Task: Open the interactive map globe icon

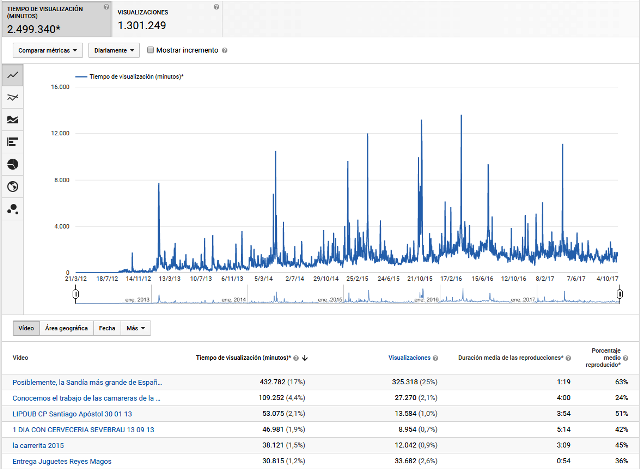Action: [x=13, y=185]
